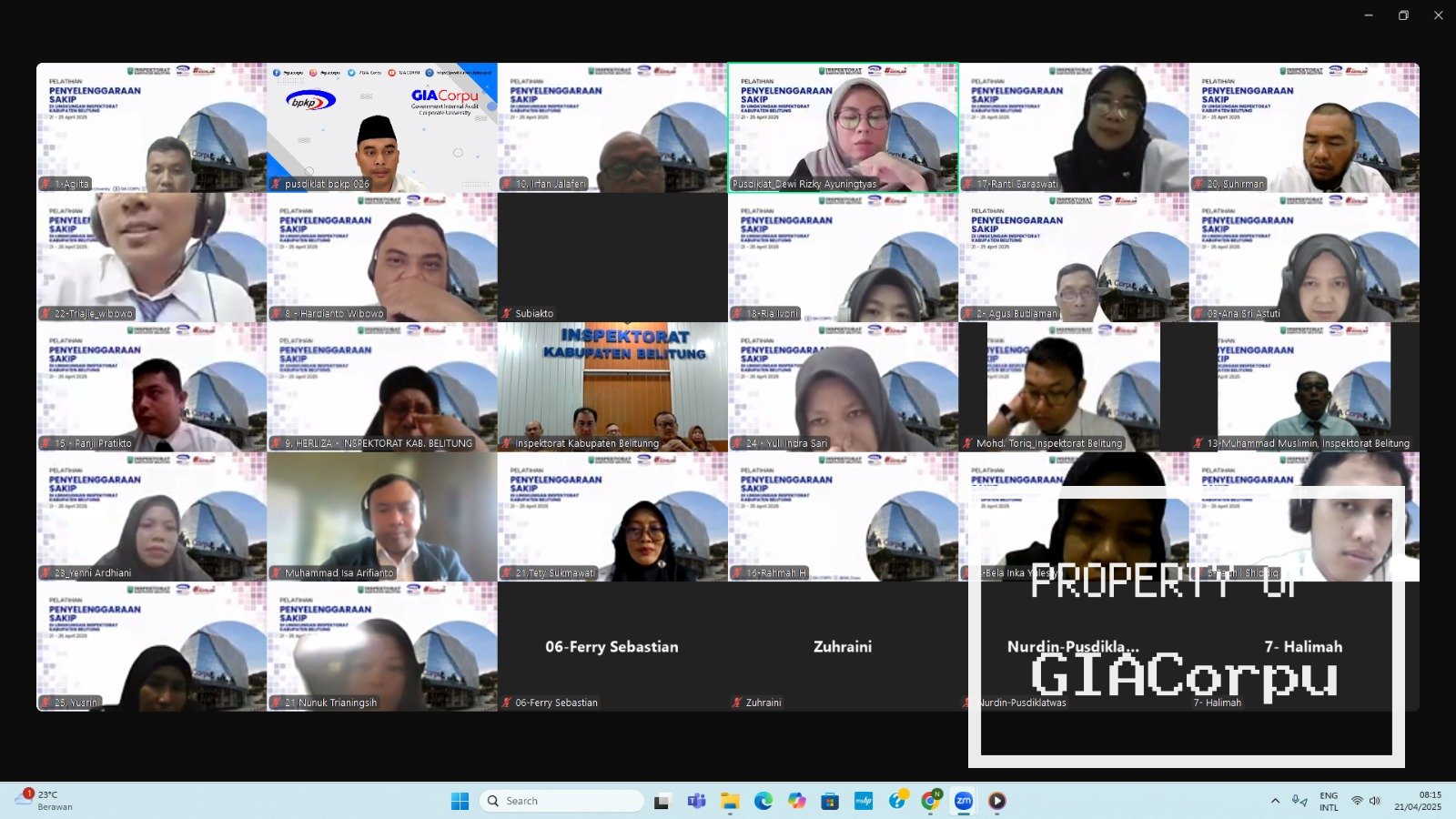
Task: Open Microsoft Store from the taskbar
Action: 830,801
